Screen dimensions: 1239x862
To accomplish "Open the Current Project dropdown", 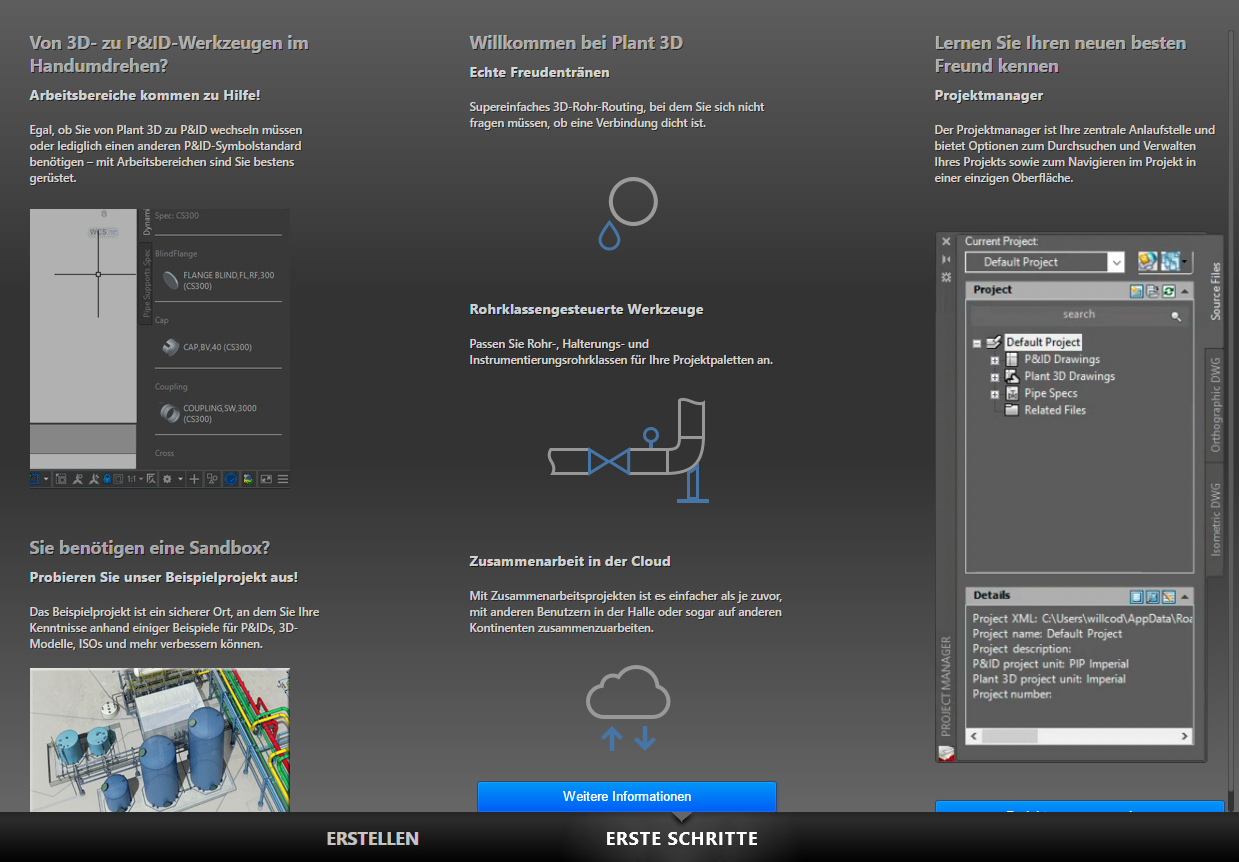I will [1116, 262].
